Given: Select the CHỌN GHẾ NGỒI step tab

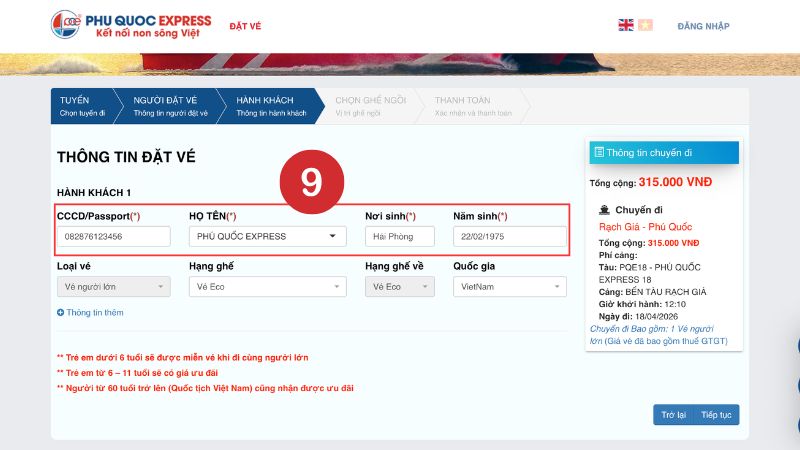Looking at the screenshot, I should [x=370, y=106].
